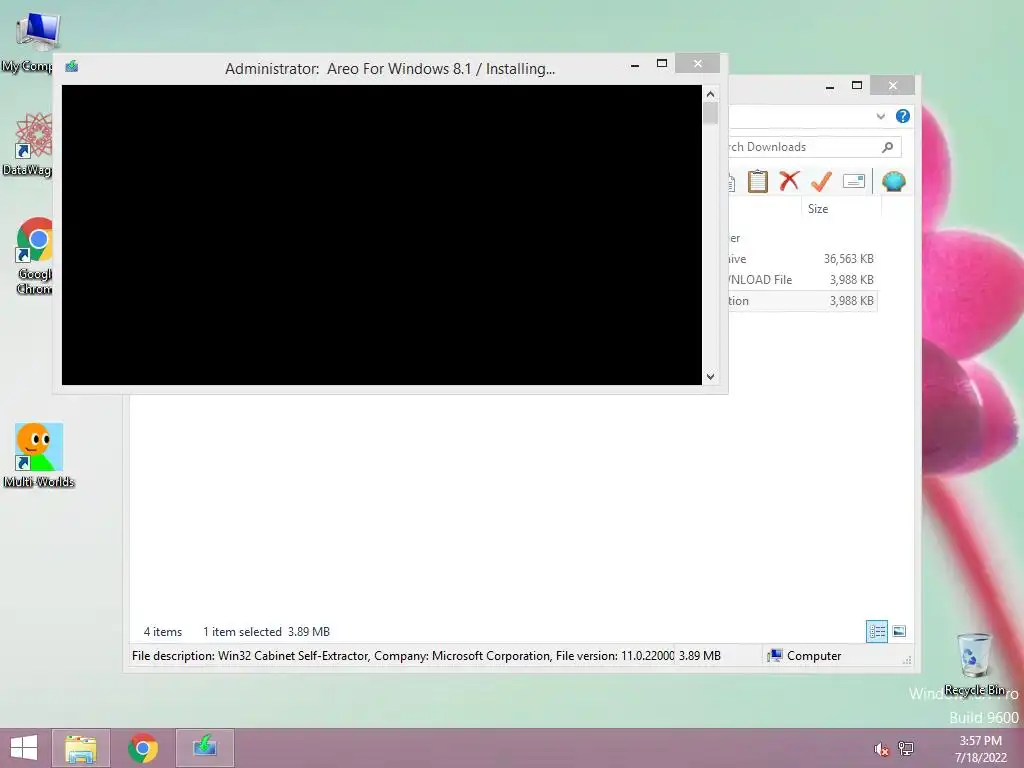Open Explorer help with blue question mark
This screenshot has height=768, width=1024.
tap(903, 116)
